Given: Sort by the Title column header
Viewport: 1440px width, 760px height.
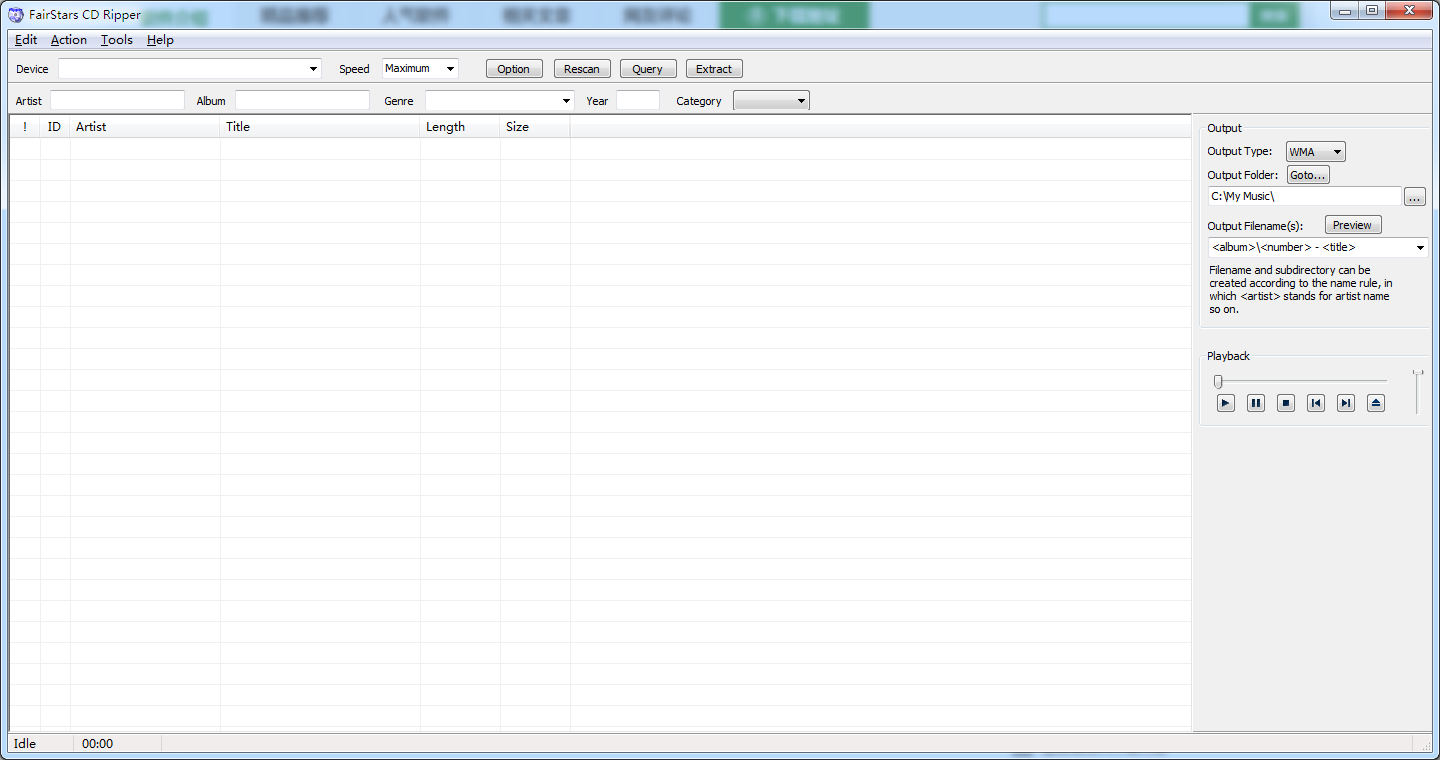Looking at the screenshot, I should [320, 127].
